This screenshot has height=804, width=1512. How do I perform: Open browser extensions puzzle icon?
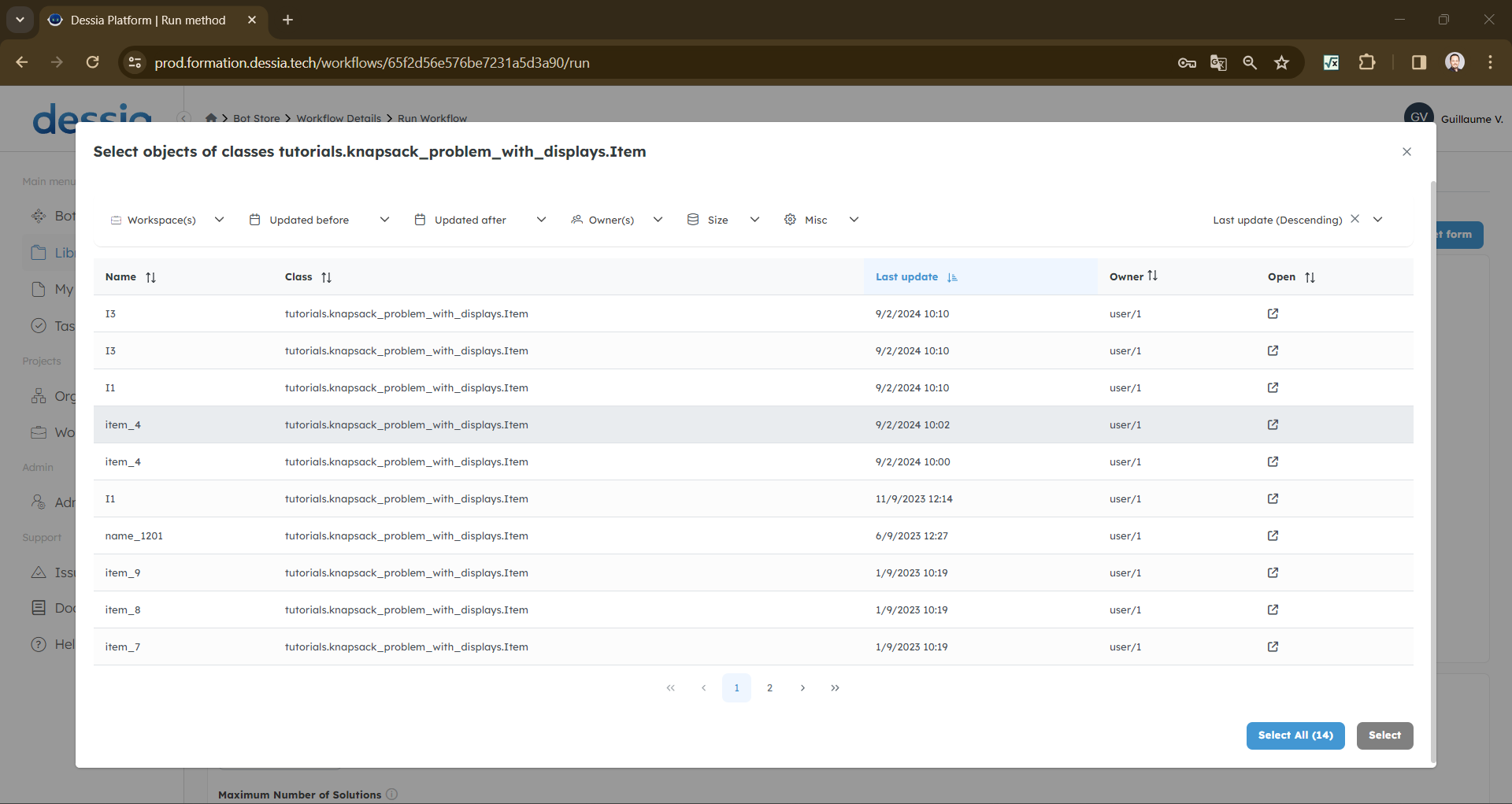coord(1367,62)
